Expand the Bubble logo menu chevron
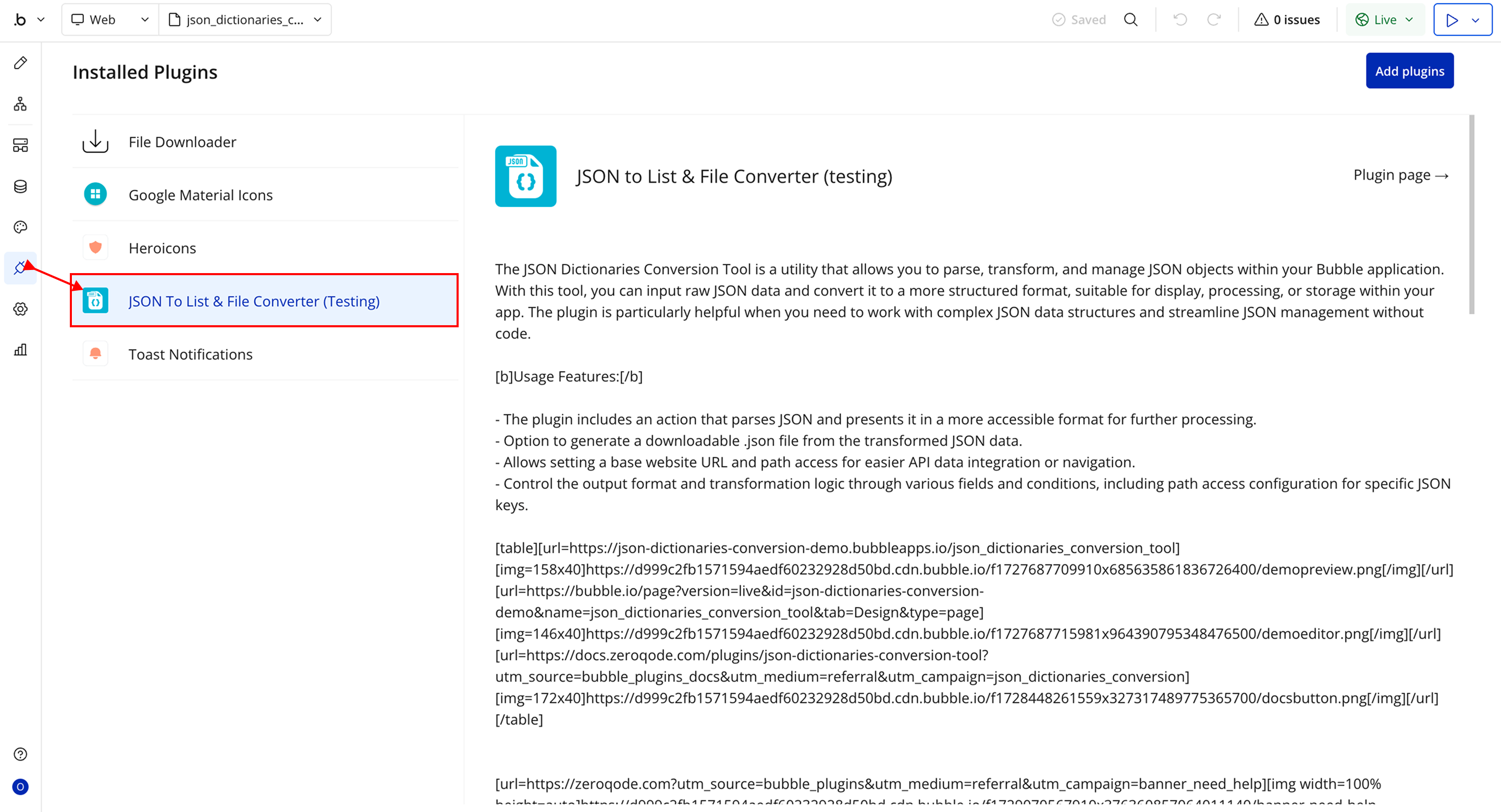This screenshot has width=1501, height=812. pos(41,20)
